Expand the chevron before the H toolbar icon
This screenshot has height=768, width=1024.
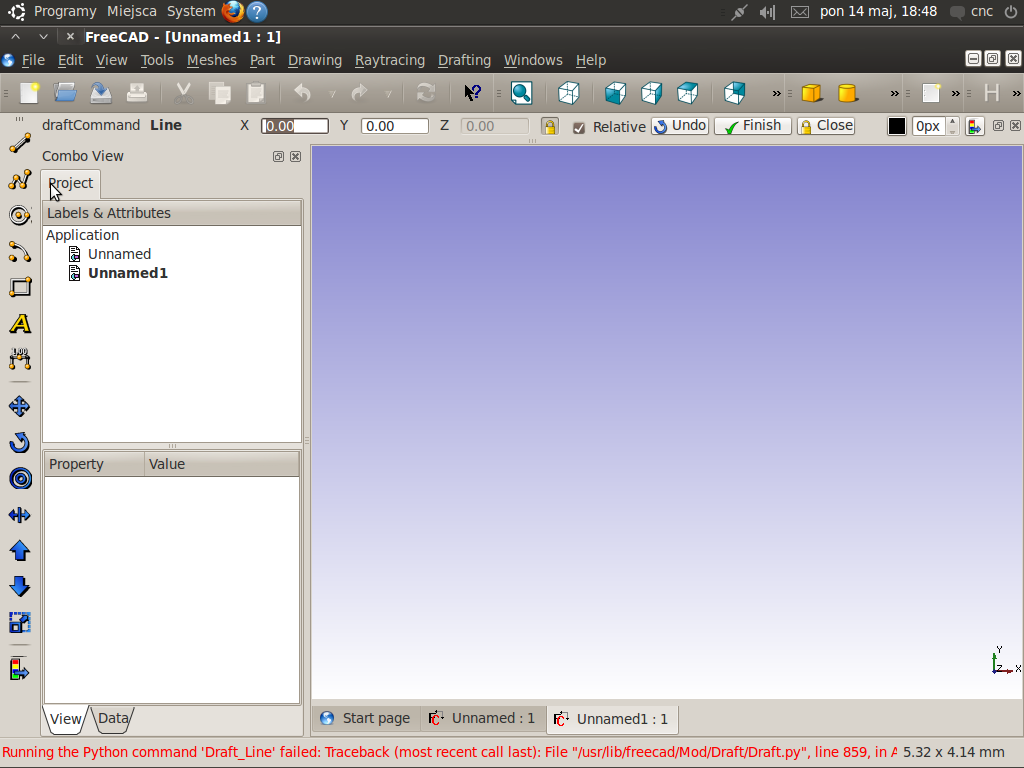click(x=955, y=93)
